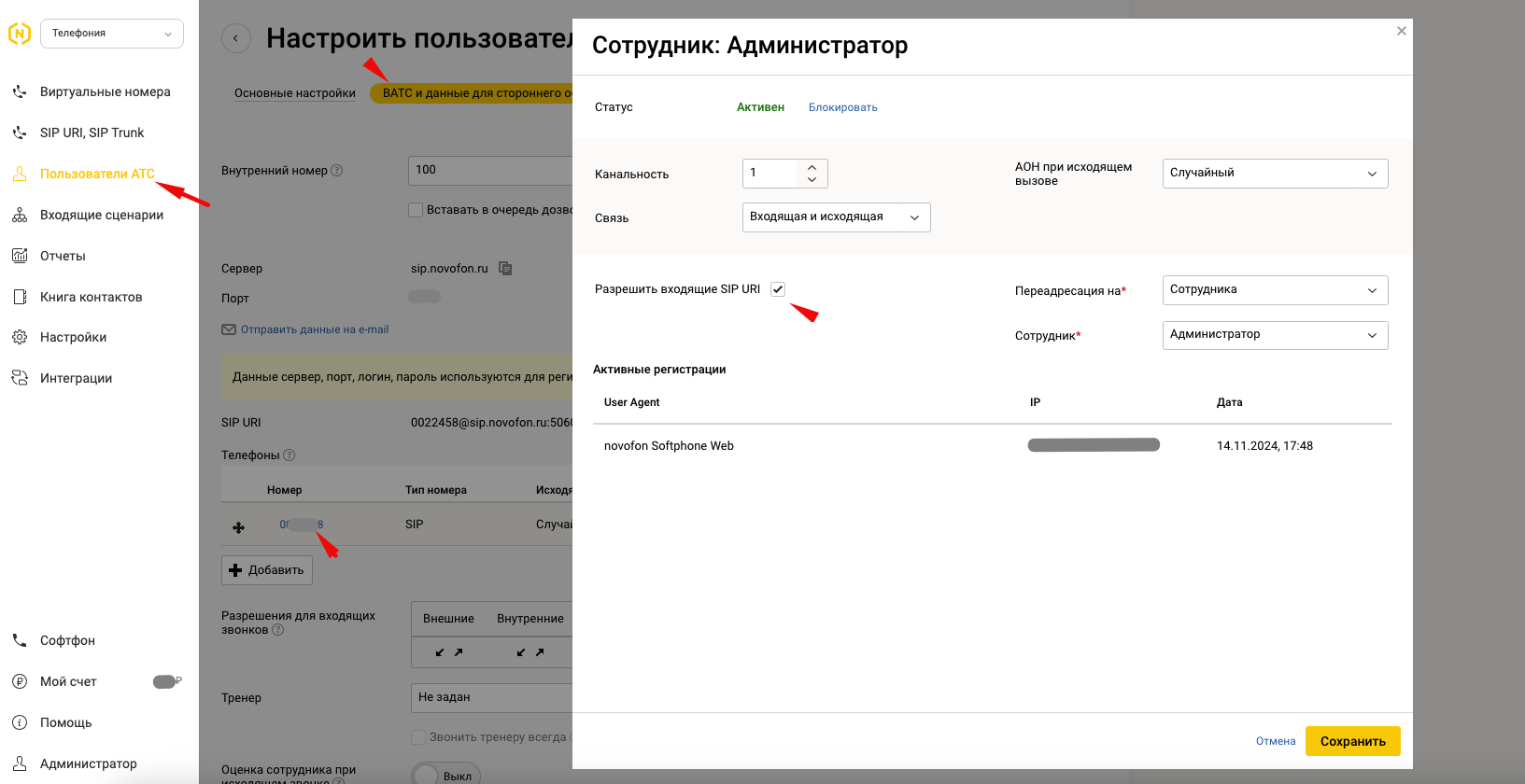This screenshot has width=1525, height=784.
Task: Open Отчеты menu item
Action: [63, 256]
